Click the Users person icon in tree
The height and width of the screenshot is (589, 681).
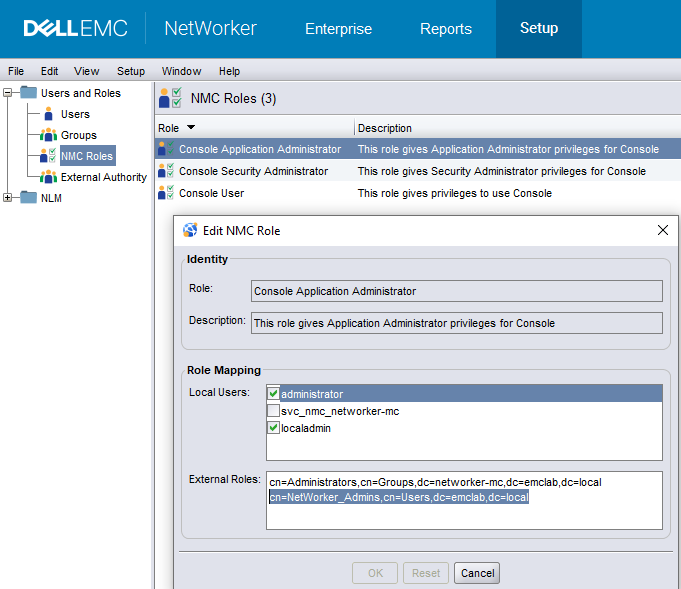pos(49,114)
